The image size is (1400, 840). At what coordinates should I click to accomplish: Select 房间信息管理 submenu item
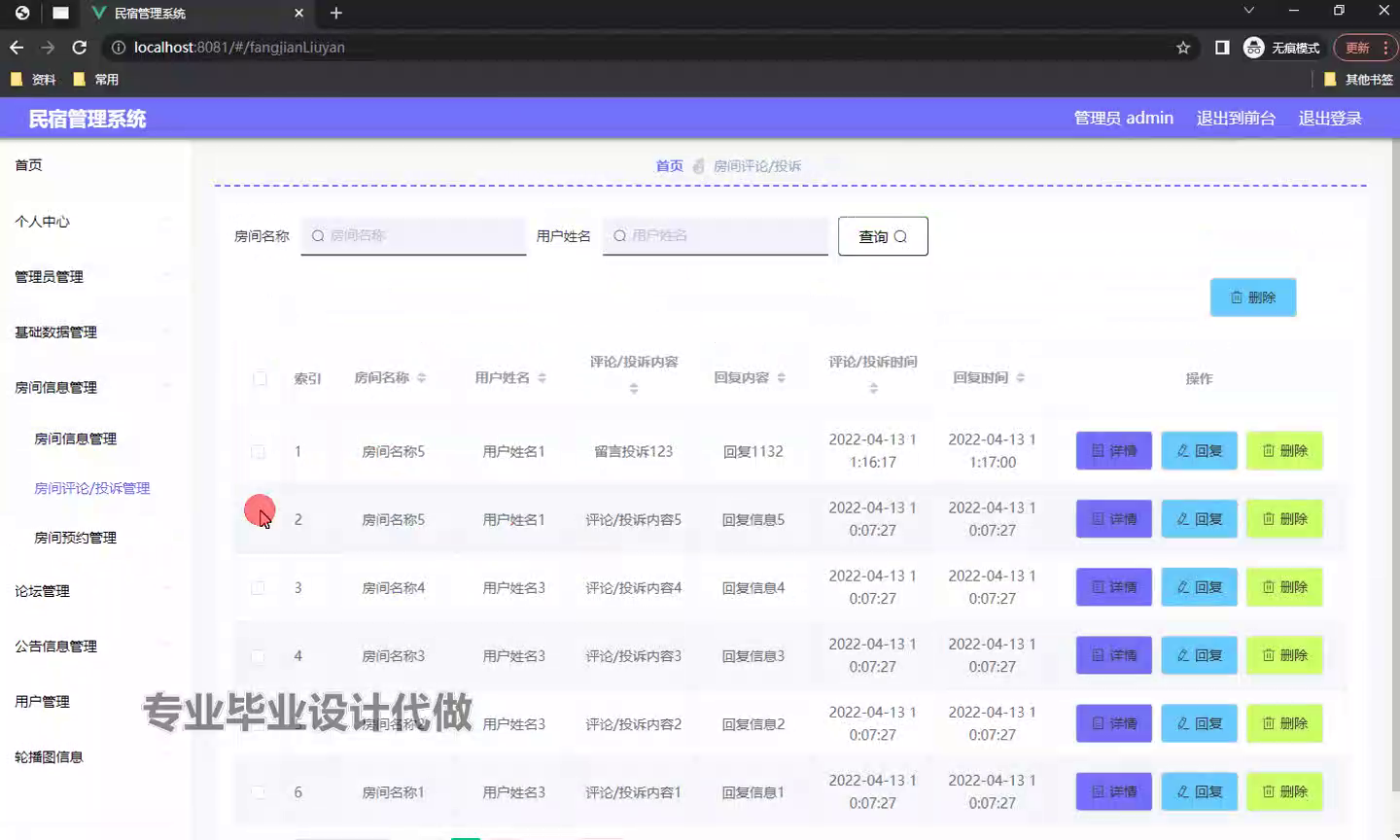click(x=76, y=439)
